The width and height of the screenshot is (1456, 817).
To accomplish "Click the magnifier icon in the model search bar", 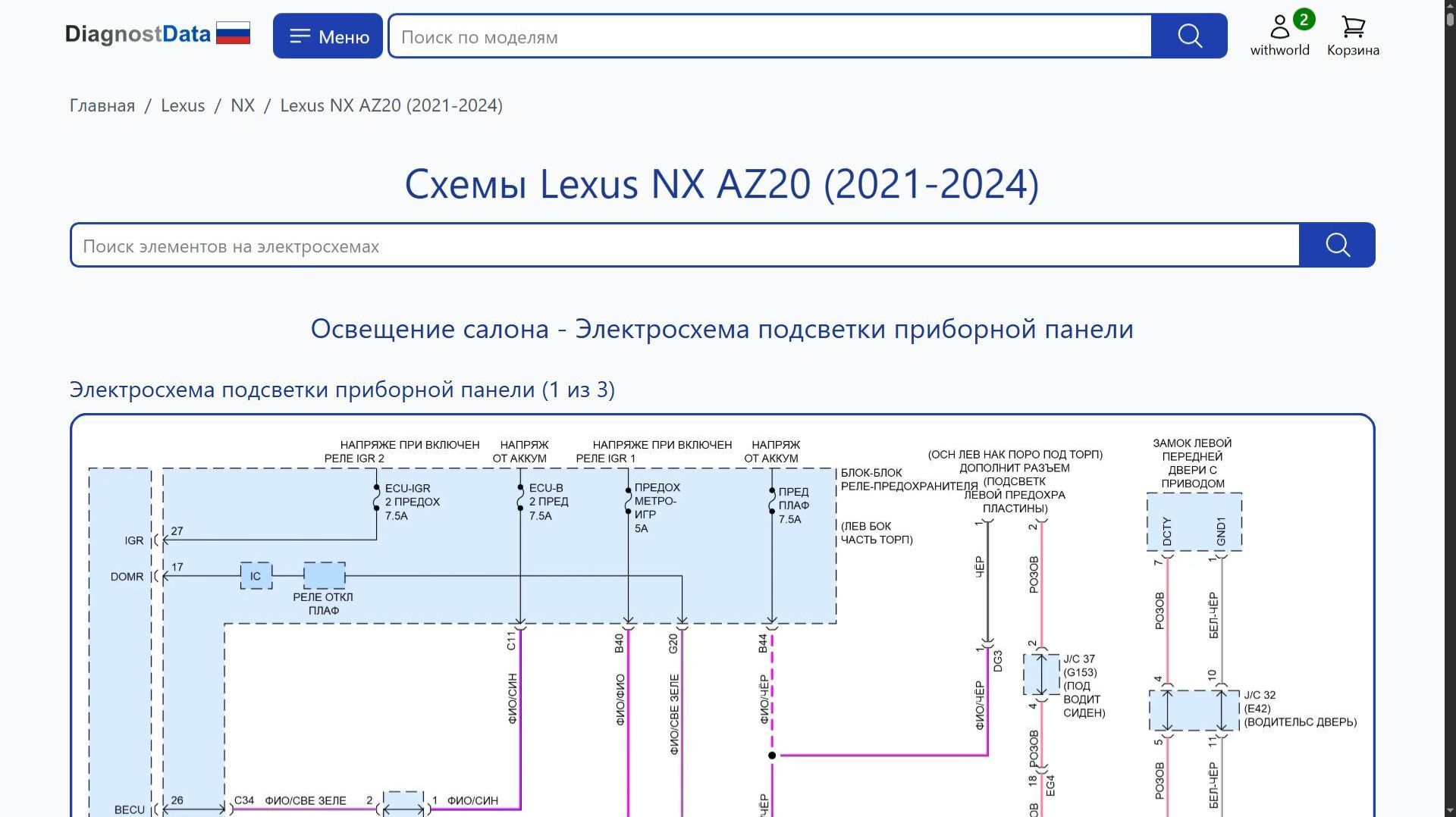I will [x=1188, y=36].
